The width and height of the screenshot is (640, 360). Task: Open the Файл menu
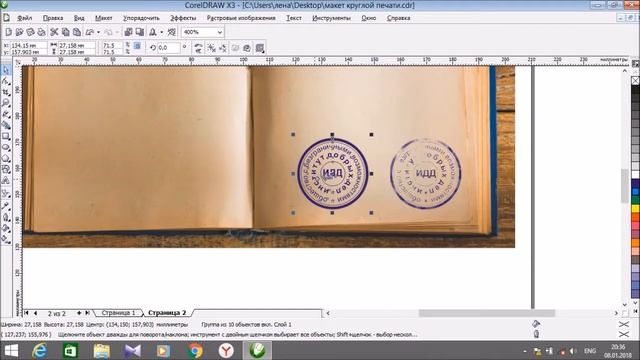(24, 18)
